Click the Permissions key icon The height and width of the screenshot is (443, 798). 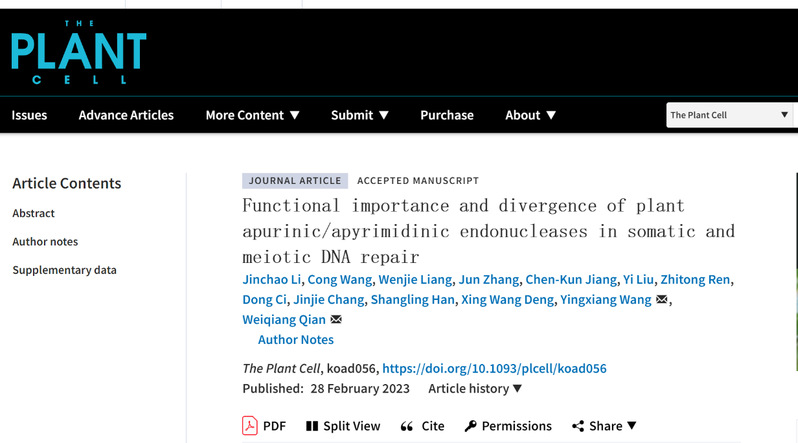(x=471, y=426)
